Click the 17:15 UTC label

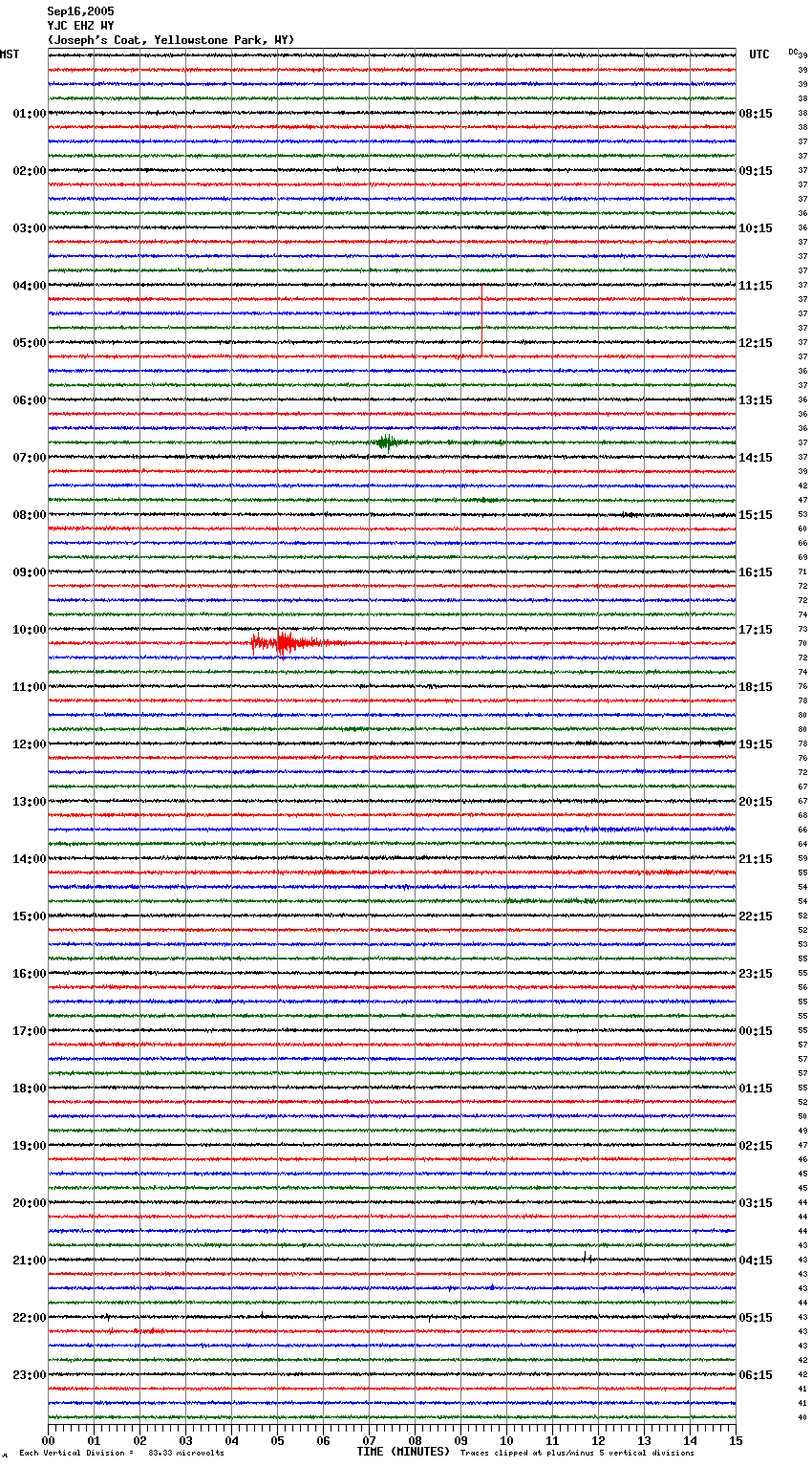pos(756,630)
